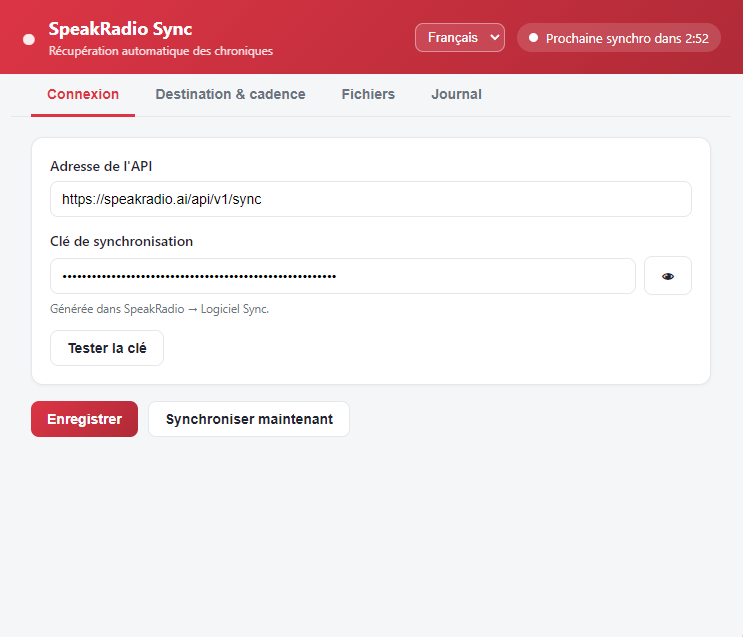
Task: Save settings with Enregistrer button
Action: pos(84,419)
